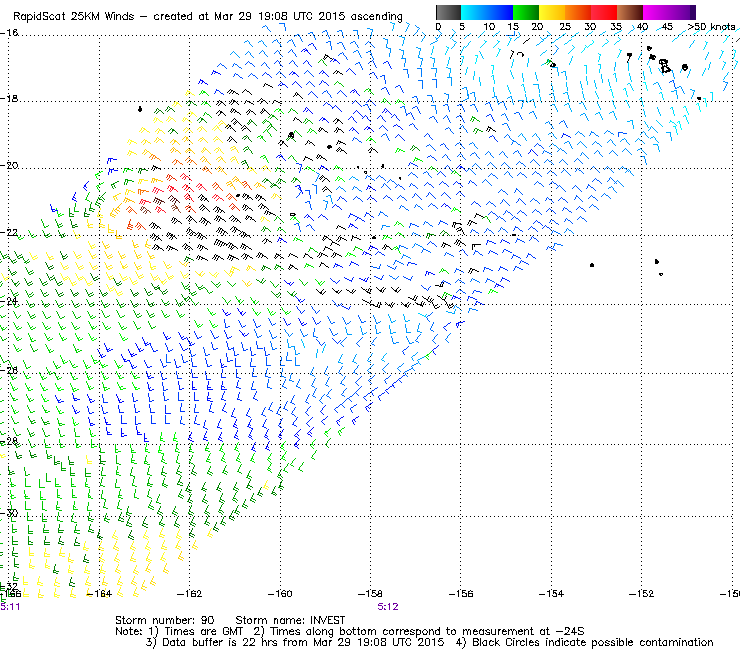Click the '-18' latitude axis label
This screenshot has width=740, height=650.
pyautogui.click(x=9, y=99)
